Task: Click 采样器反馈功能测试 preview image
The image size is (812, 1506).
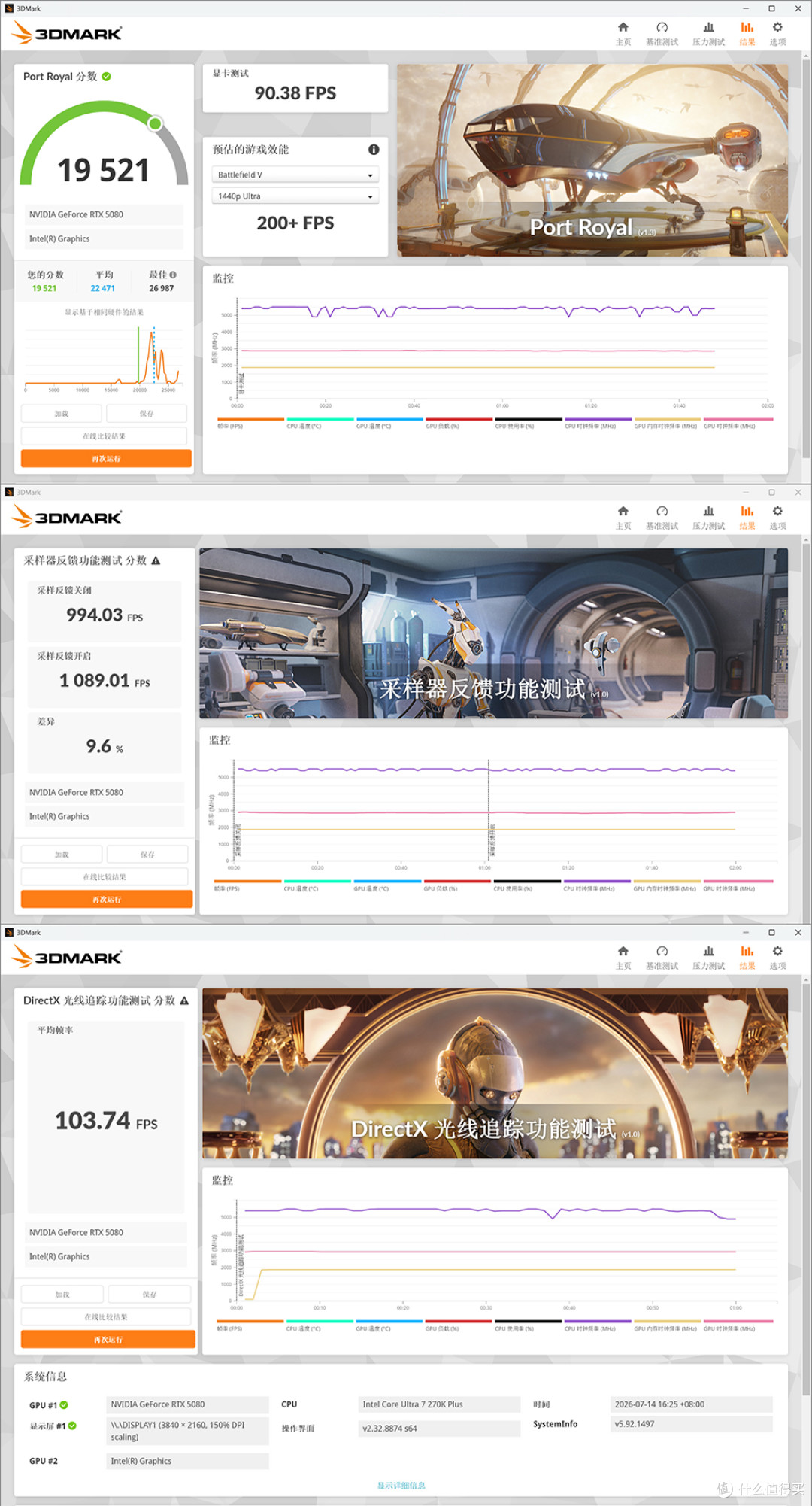Action: click(493, 633)
